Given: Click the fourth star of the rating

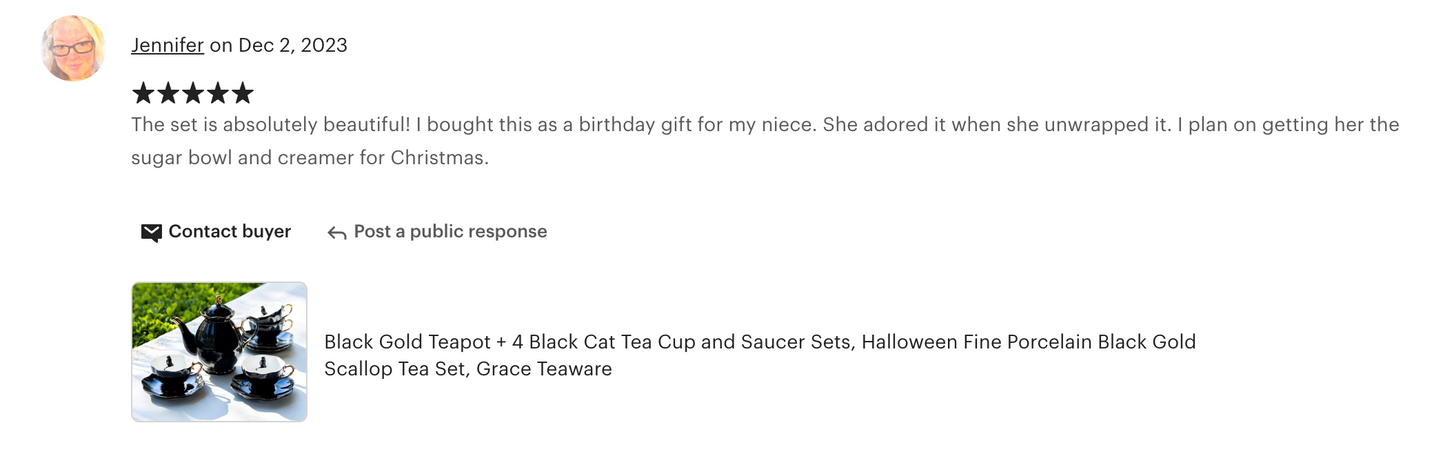Looking at the screenshot, I should (218, 94).
